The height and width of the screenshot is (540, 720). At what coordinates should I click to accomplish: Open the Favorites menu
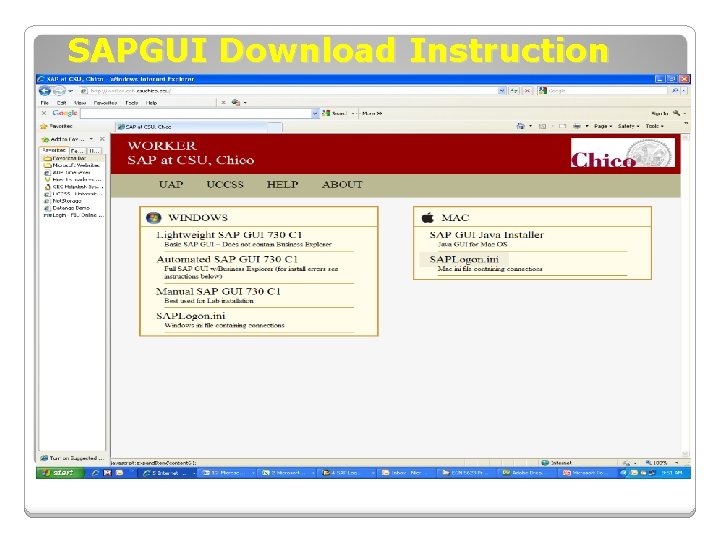point(105,103)
